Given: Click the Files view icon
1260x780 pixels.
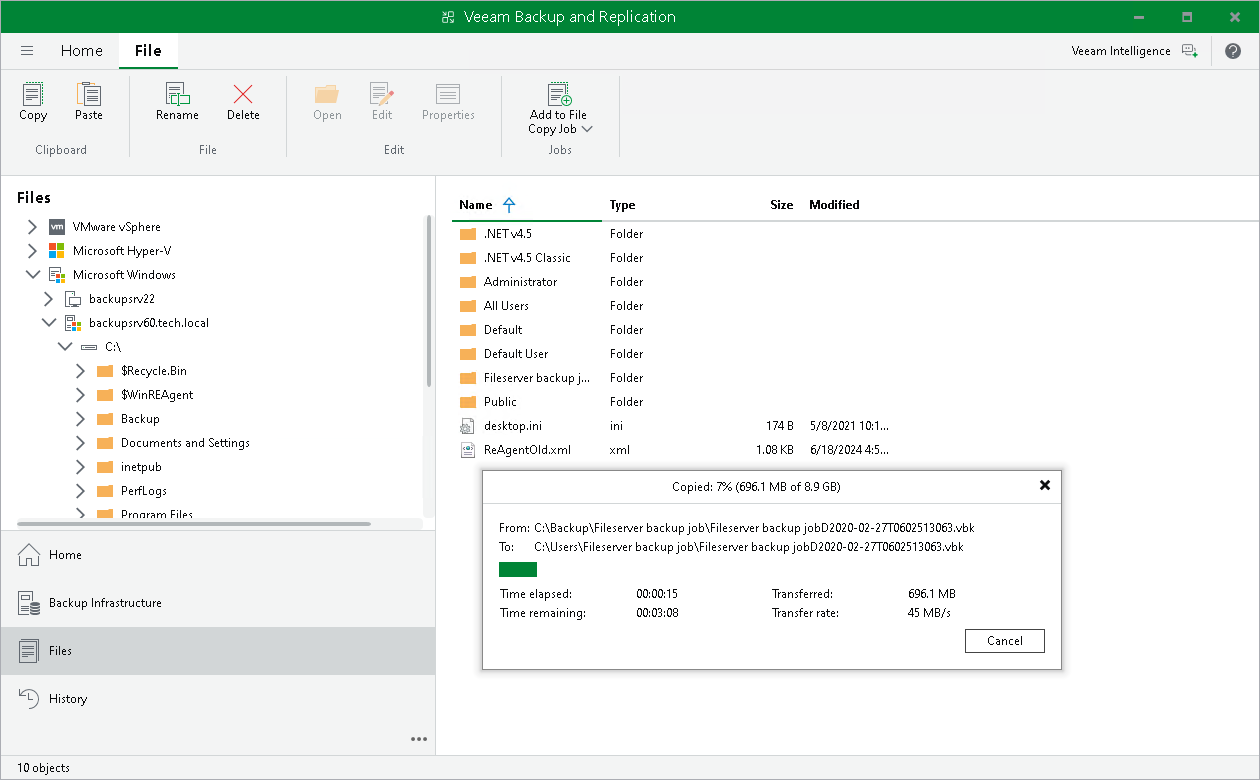Looking at the screenshot, I should click(30, 650).
